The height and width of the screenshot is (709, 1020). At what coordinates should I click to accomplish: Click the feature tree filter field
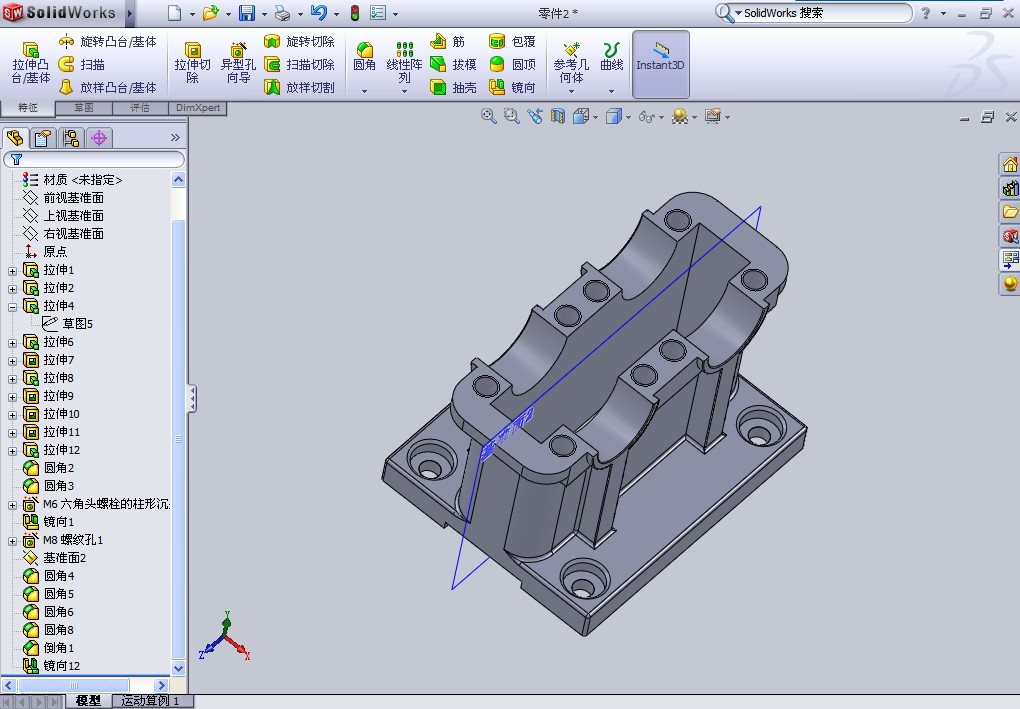click(x=94, y=159)
